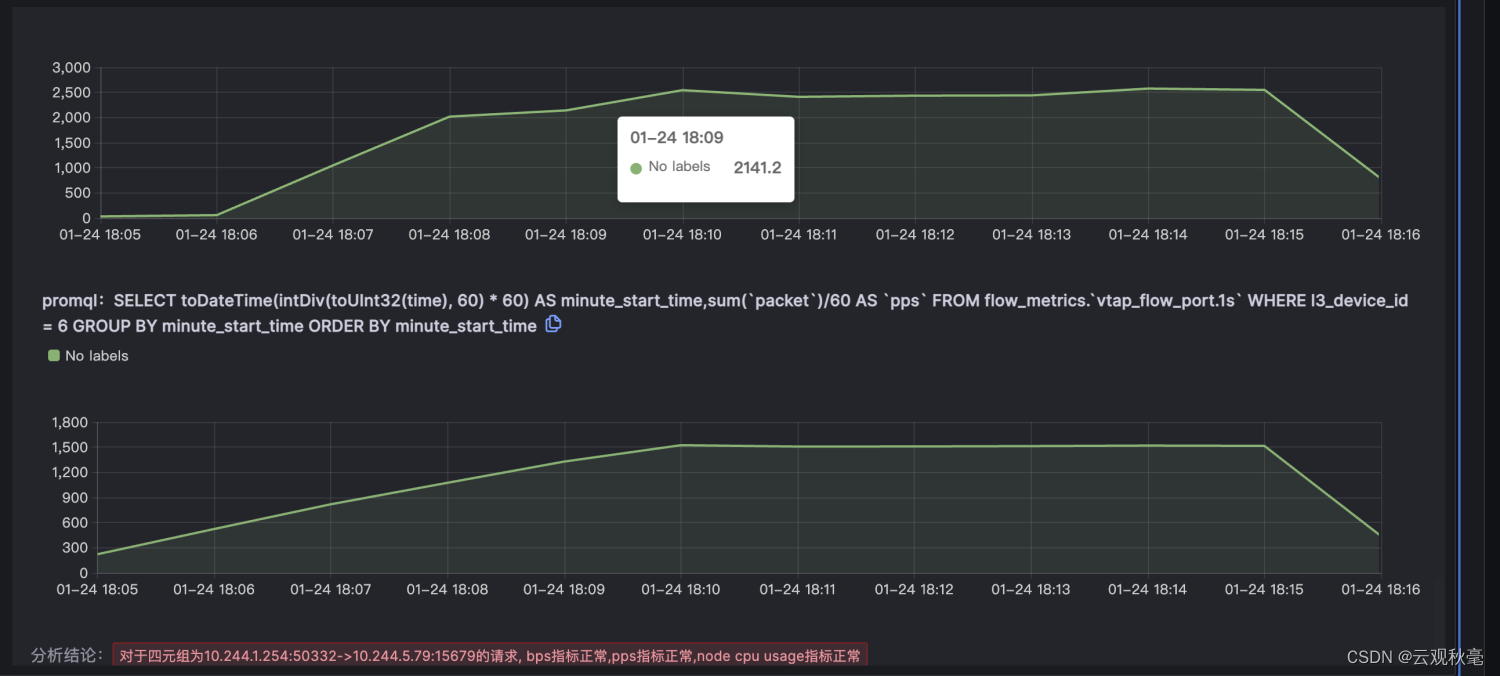
Task: Click upper chart data point at 18:08
Action: tap(450, 117)
